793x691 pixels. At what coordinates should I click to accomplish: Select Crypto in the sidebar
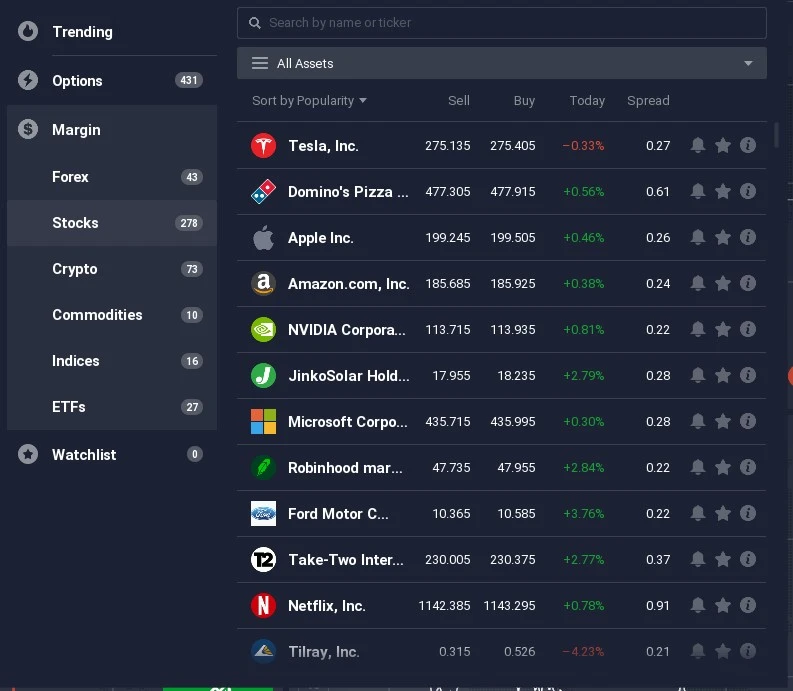112,269
